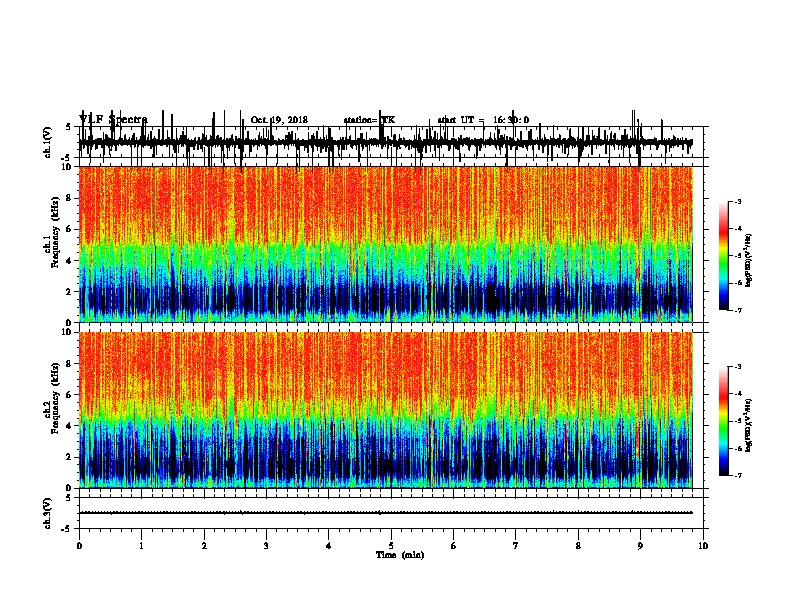This screenshot has height=612, width=792.
Task: Click the "Time (min)" axis label
Action: coord(400,554)
